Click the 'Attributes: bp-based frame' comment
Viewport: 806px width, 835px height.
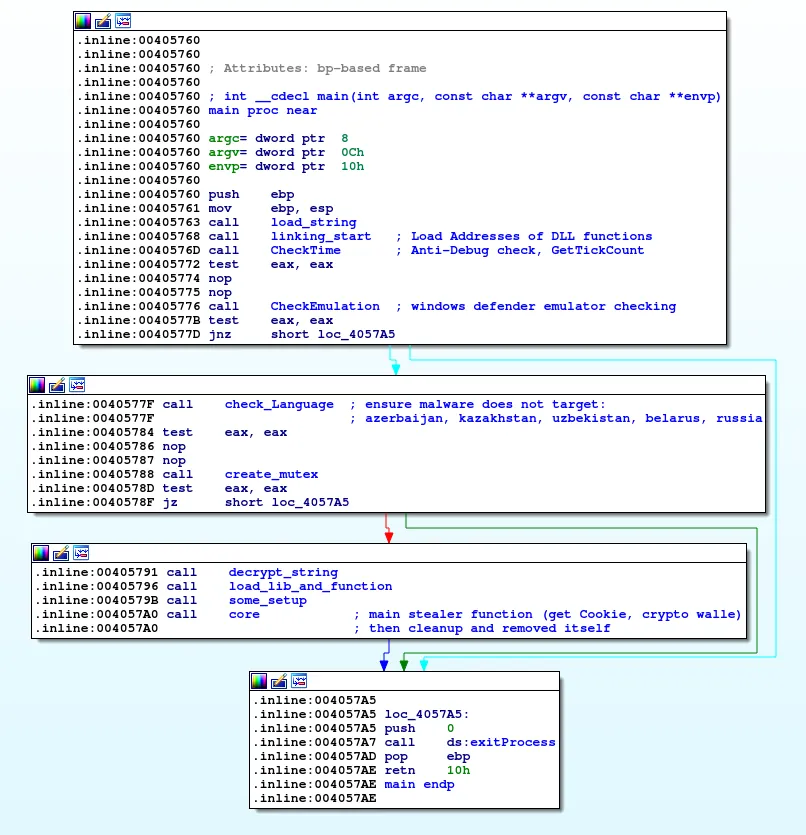(x=317, y=68)
